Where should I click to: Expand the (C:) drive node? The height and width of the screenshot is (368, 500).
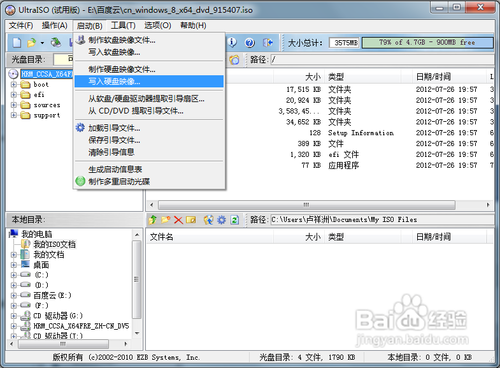[x=13, y=275]
